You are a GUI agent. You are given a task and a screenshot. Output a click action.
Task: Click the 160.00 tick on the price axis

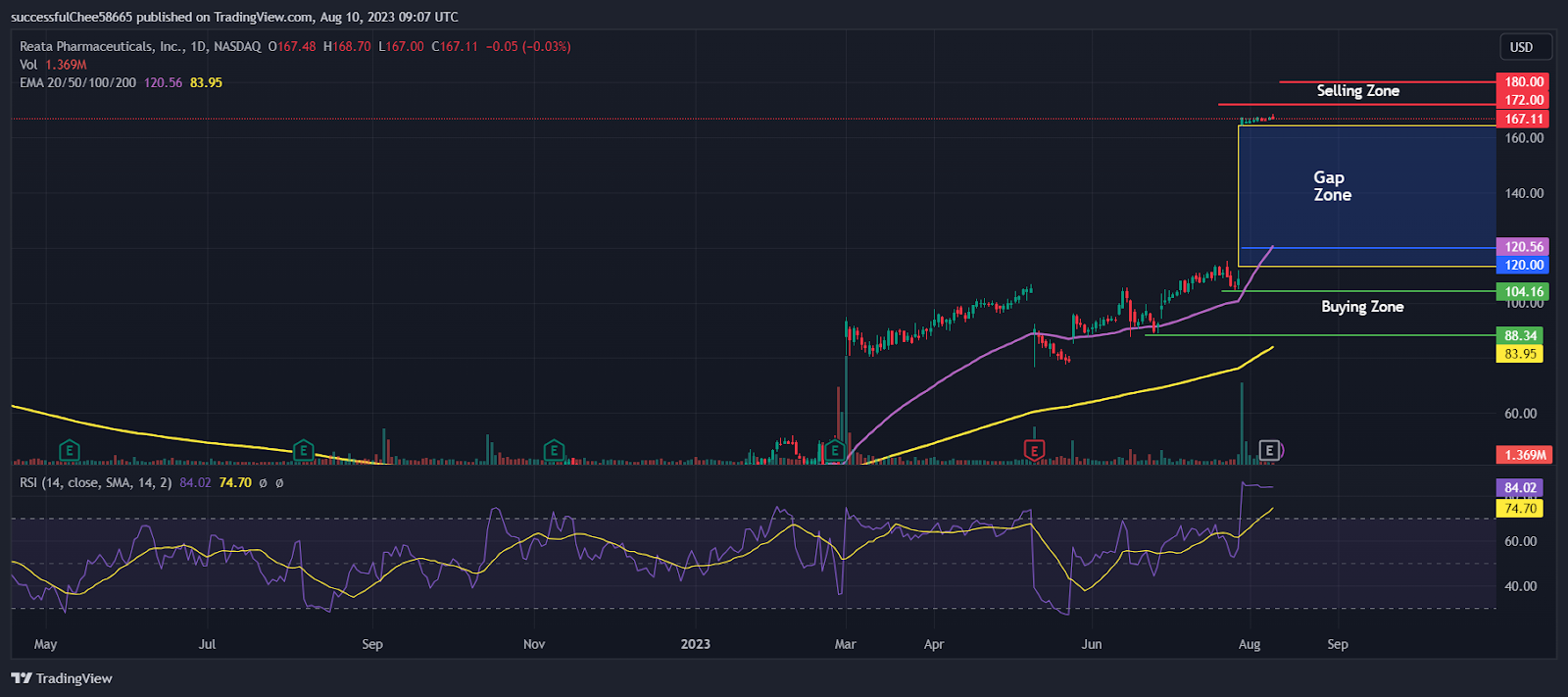coord(1524,138)
